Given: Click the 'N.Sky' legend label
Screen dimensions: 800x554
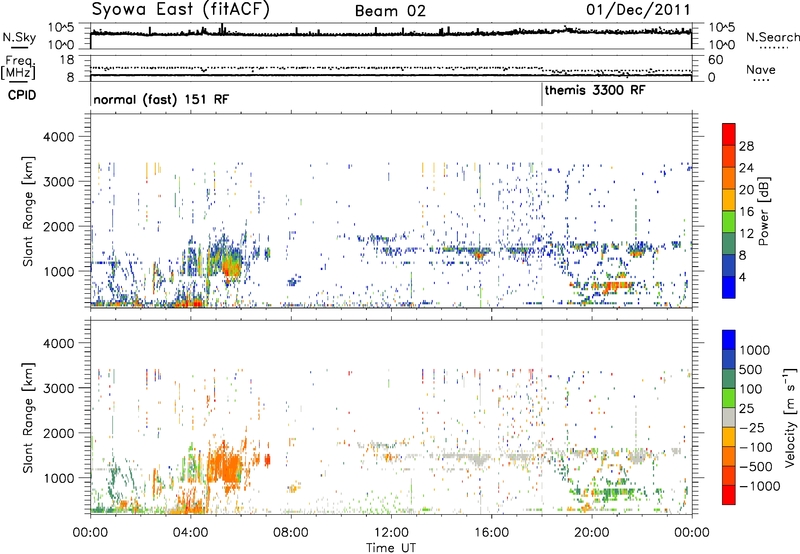Looking at the screenshot, I should click(19, 38).
